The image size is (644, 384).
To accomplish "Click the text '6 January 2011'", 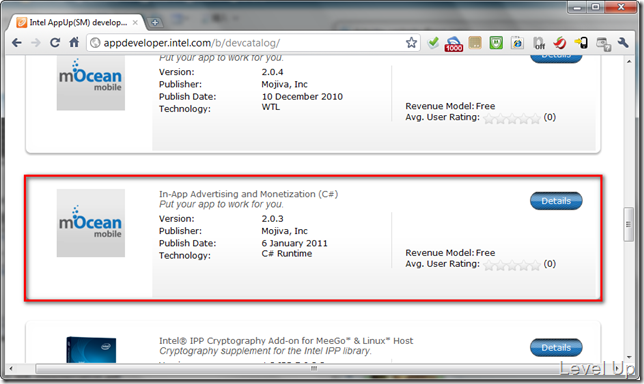I will tap(294, 243).
